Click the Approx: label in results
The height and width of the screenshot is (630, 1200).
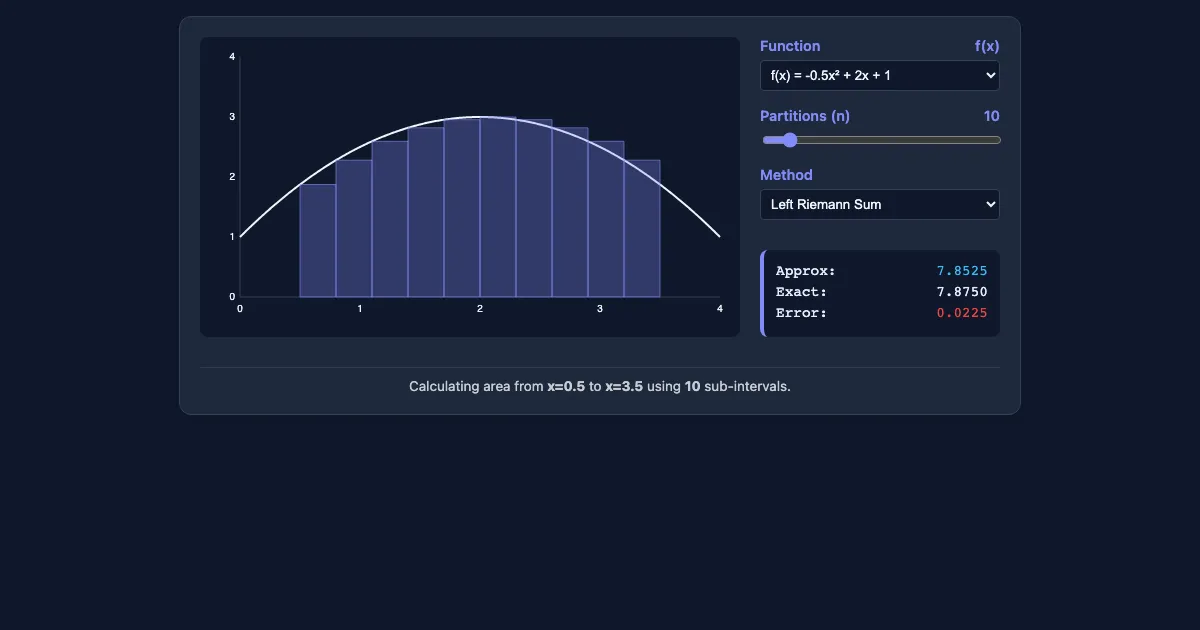pyautogui.click(x=805, y=271)
